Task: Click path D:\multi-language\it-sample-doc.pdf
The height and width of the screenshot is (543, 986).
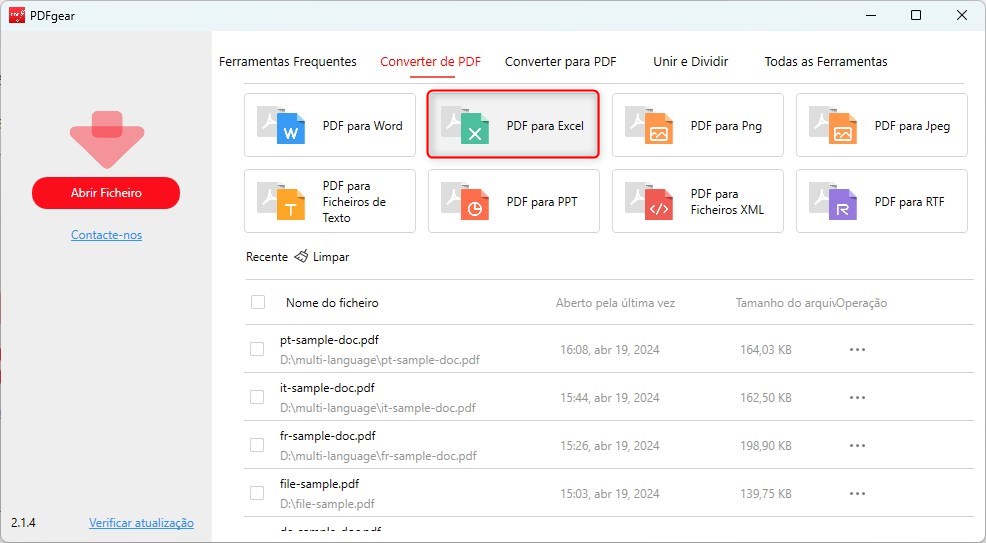Action: 378,408
